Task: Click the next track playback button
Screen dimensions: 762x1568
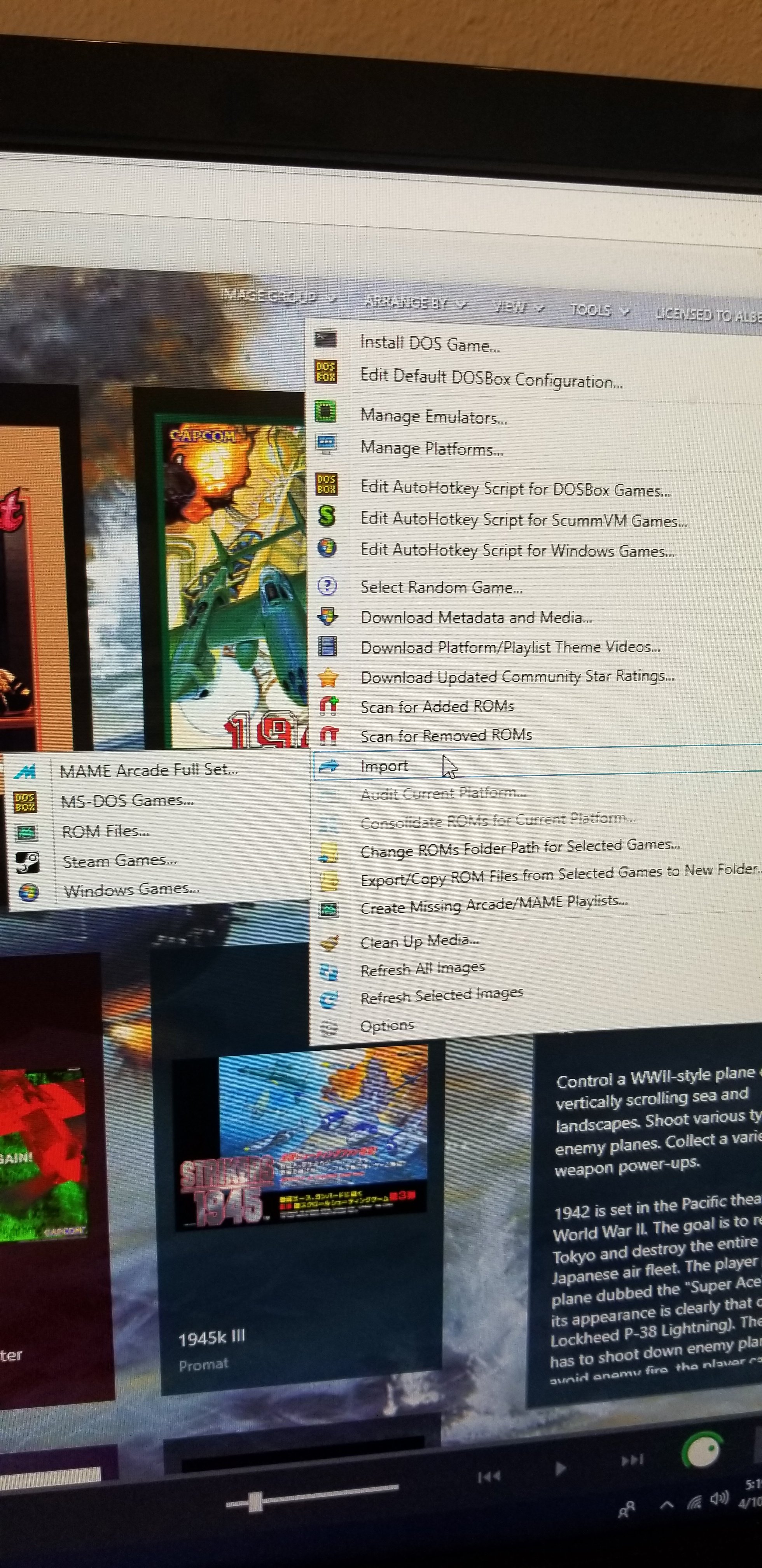Action: [x=633, y=1459]
